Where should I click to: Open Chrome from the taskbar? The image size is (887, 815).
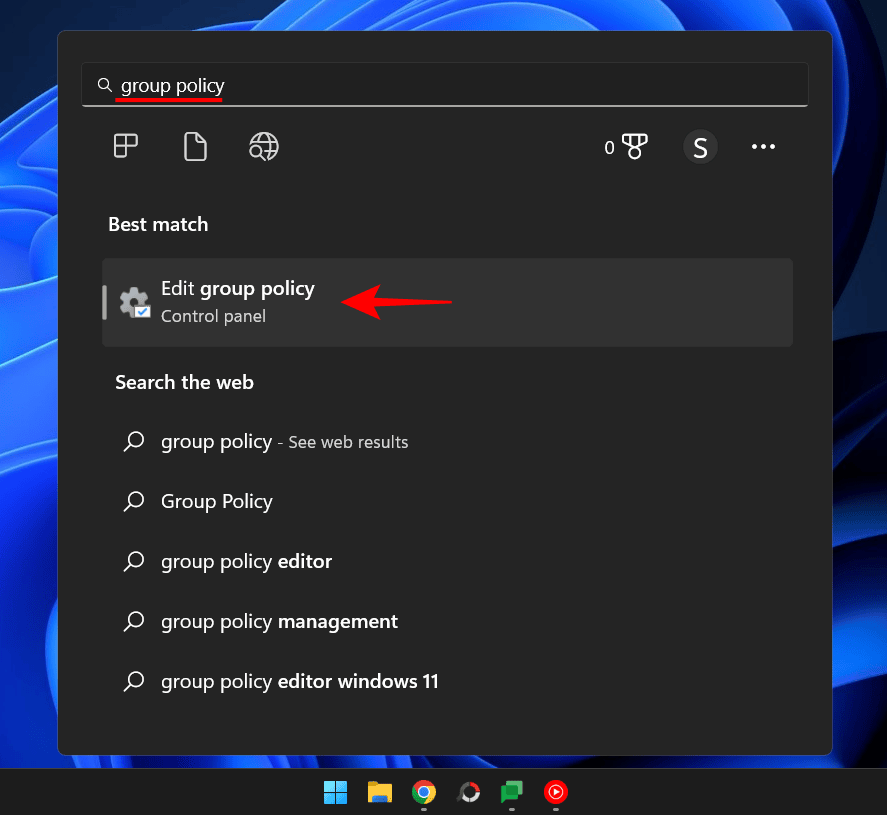(x=423, y=792)
